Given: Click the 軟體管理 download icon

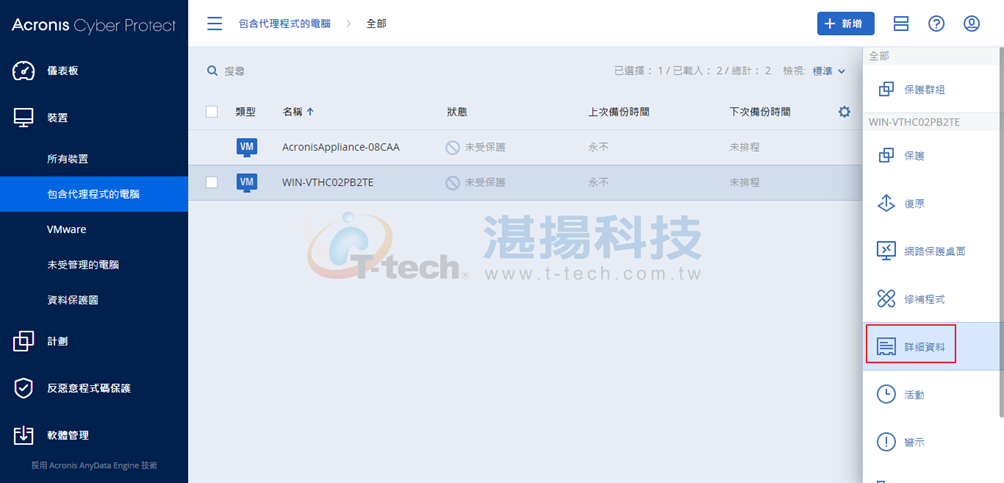Looking at the screenshot, I should (23, 435).
